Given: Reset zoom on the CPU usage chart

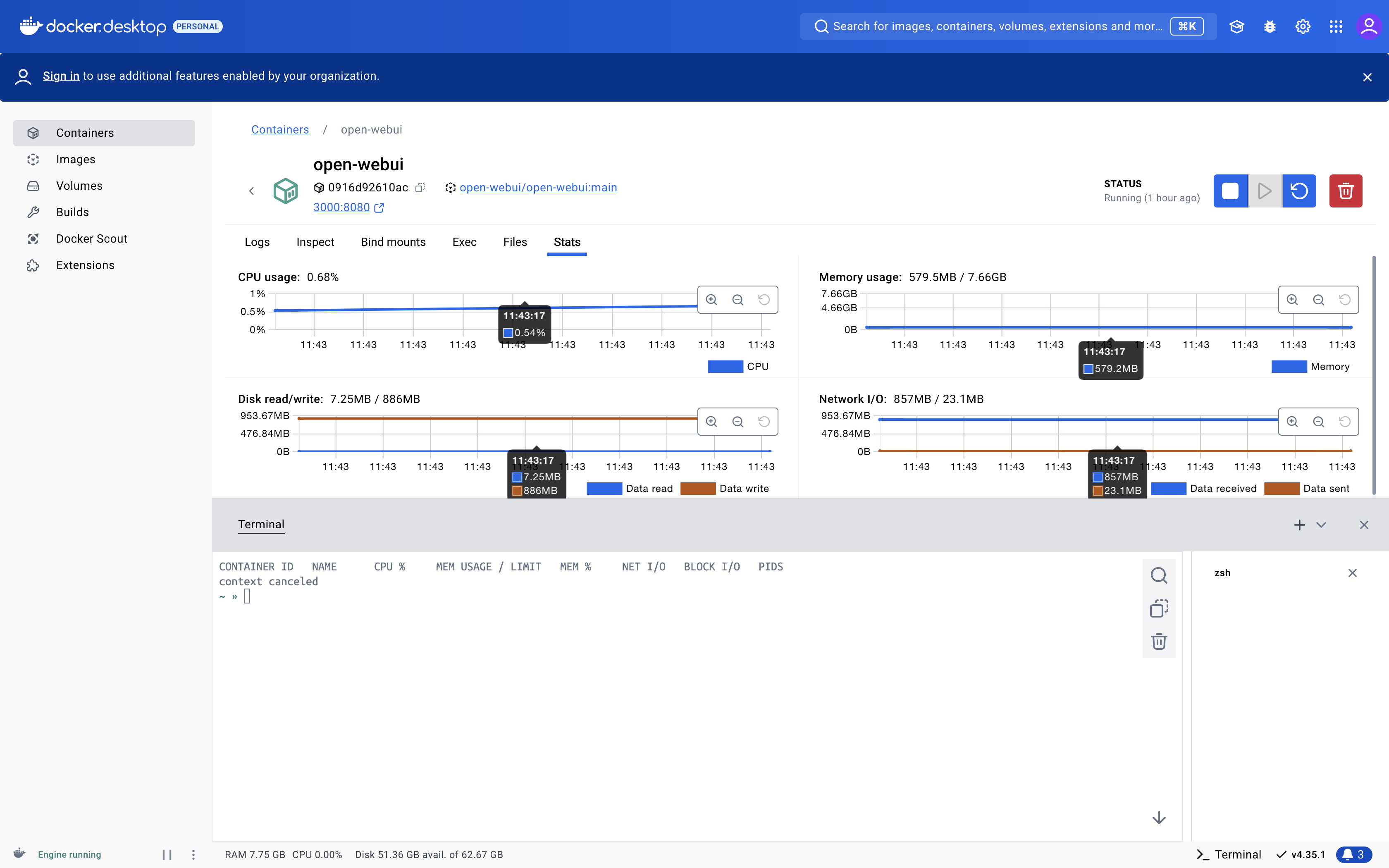Looking at the screenshot, I should pyautogui.click(x=764, y=300).
